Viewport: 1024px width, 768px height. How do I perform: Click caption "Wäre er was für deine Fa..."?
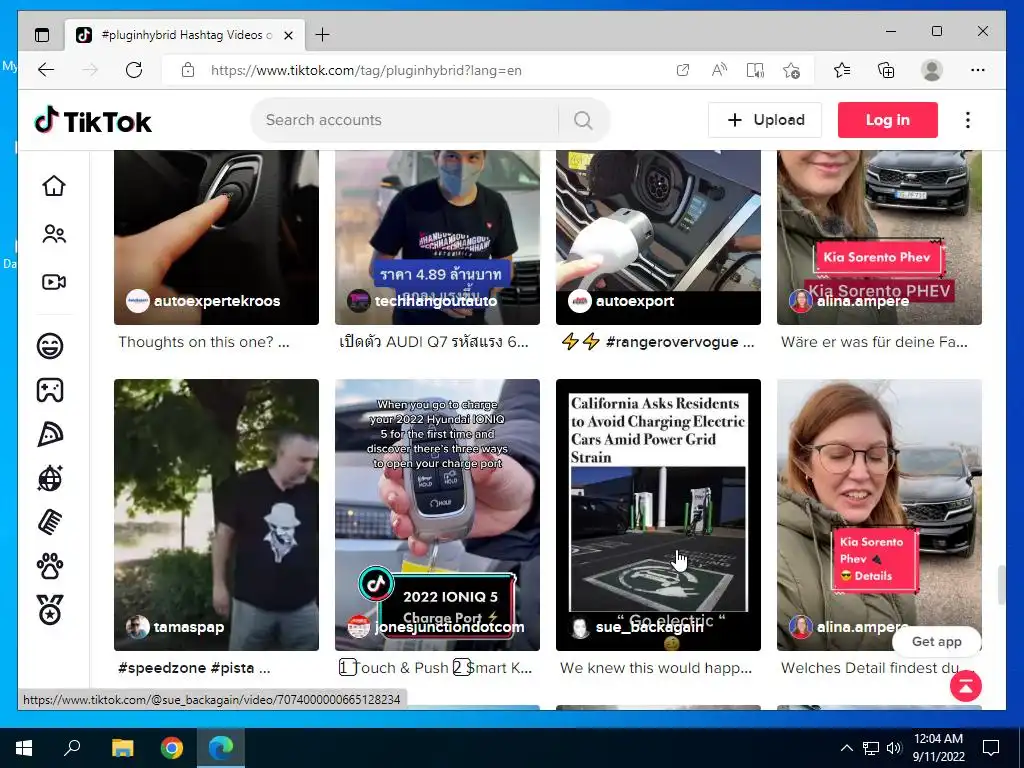874,342
